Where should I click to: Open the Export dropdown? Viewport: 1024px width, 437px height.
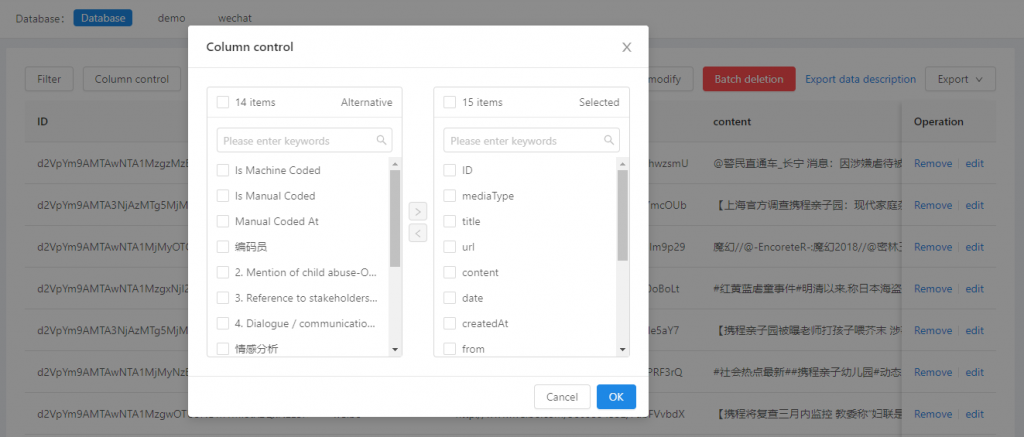tap(960, 79)
